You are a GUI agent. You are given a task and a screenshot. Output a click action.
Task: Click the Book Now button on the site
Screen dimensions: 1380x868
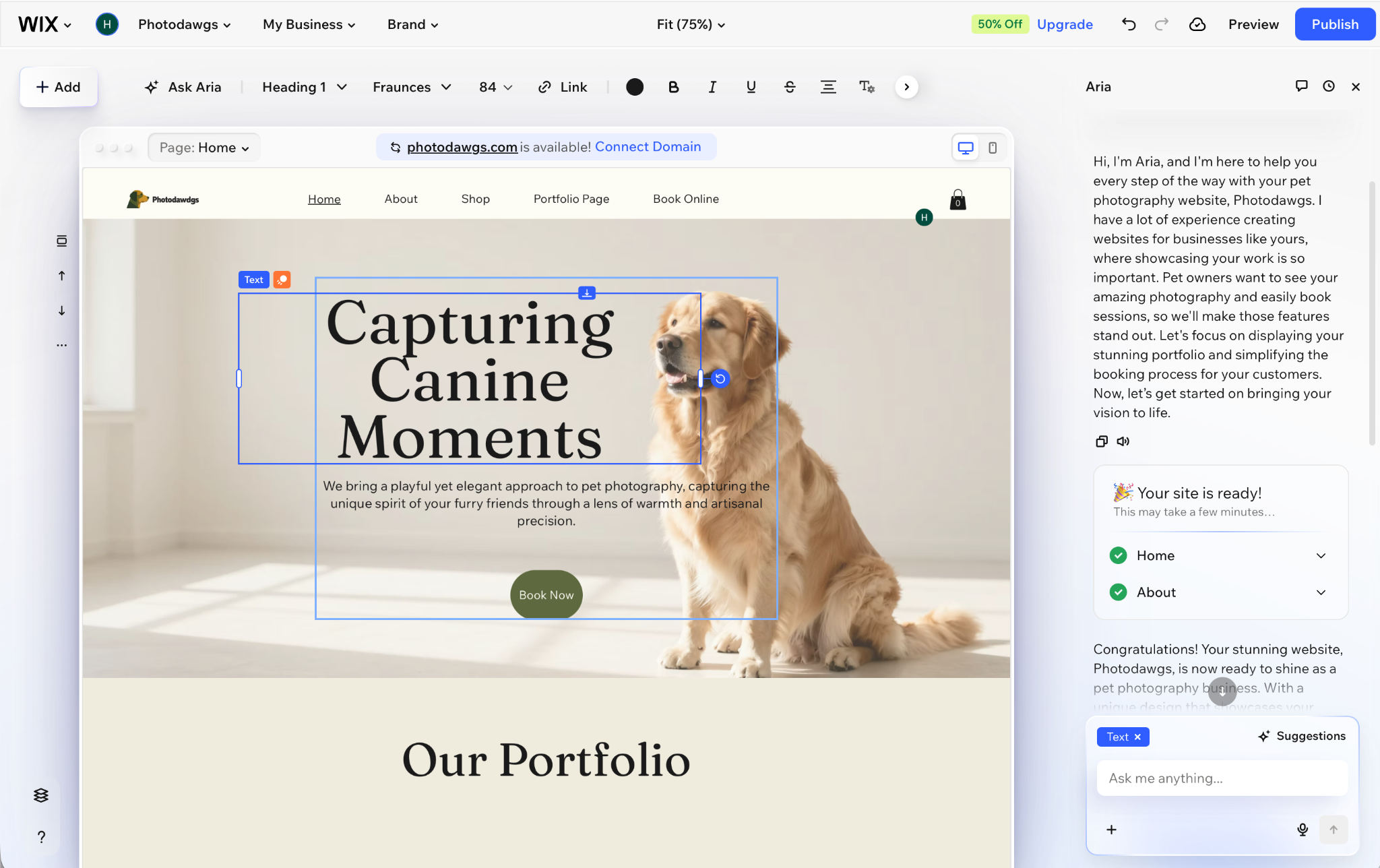point(546,595)
